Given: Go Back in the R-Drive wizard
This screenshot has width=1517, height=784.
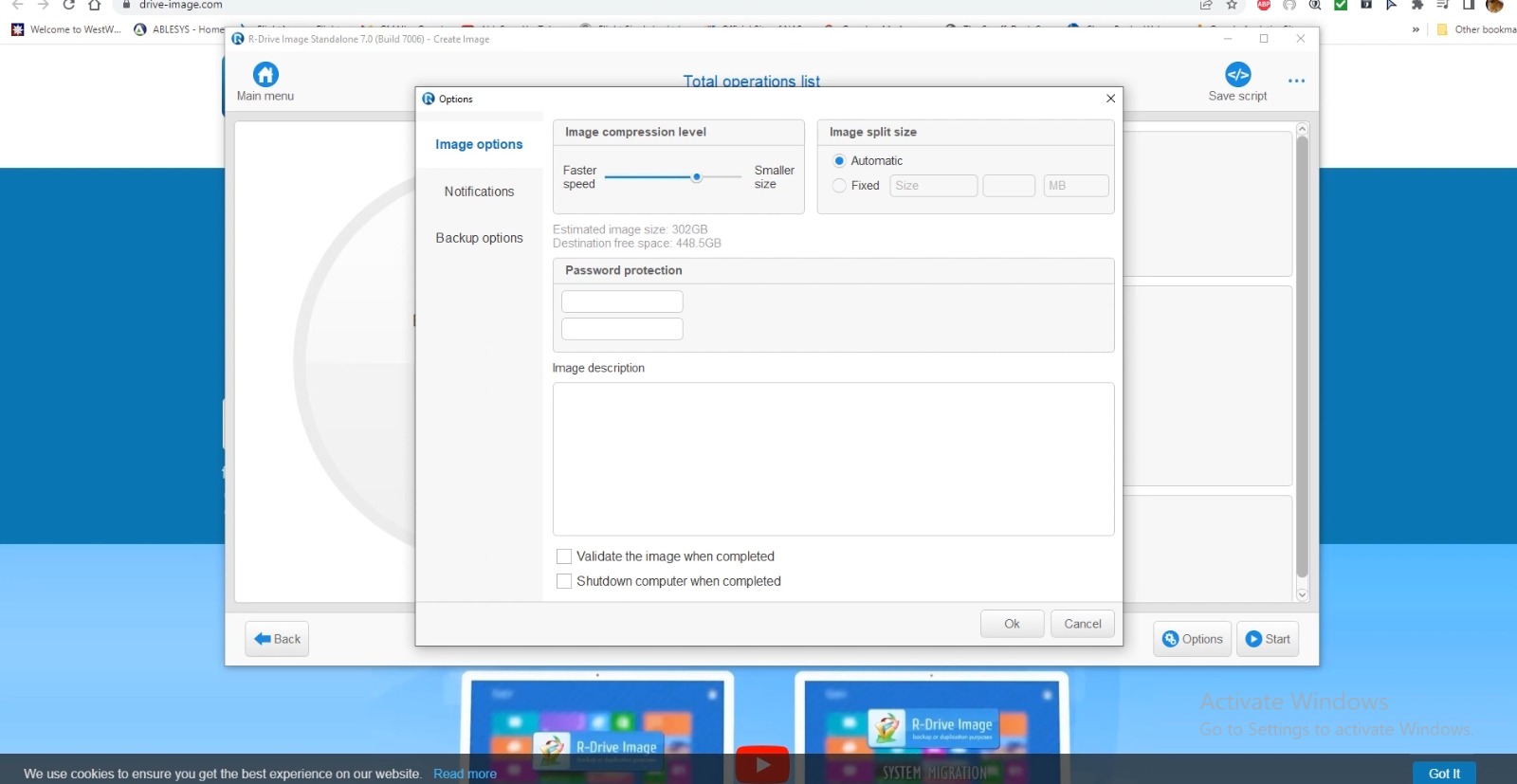Looking at the screenshot, I should pos(277,639).
